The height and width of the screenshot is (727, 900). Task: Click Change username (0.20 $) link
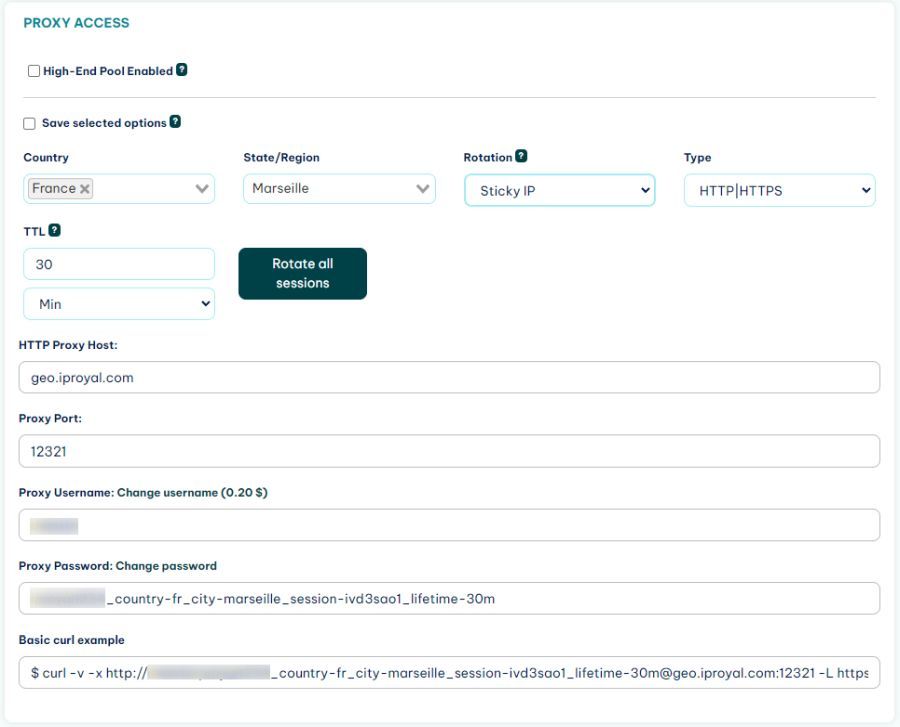tap(192, 492)
